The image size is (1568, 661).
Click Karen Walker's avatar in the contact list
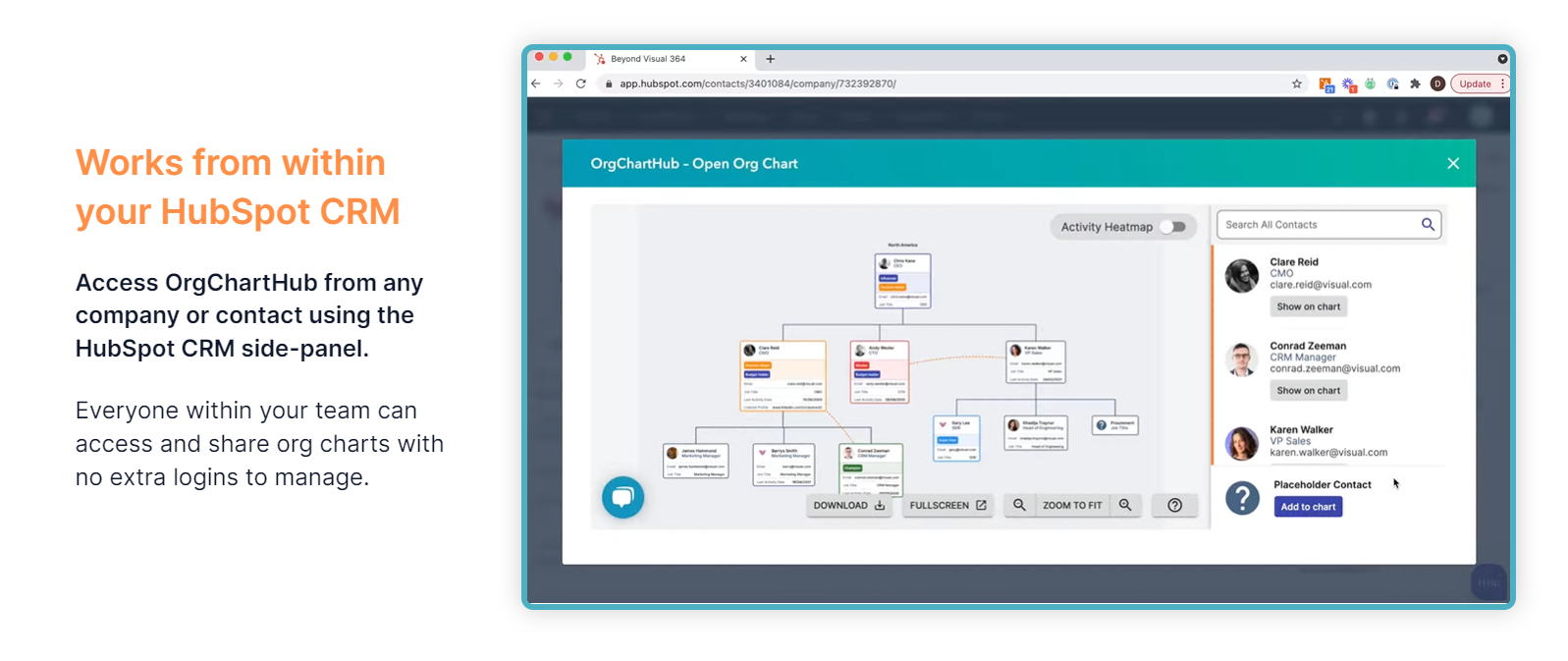click(1242, 444)
